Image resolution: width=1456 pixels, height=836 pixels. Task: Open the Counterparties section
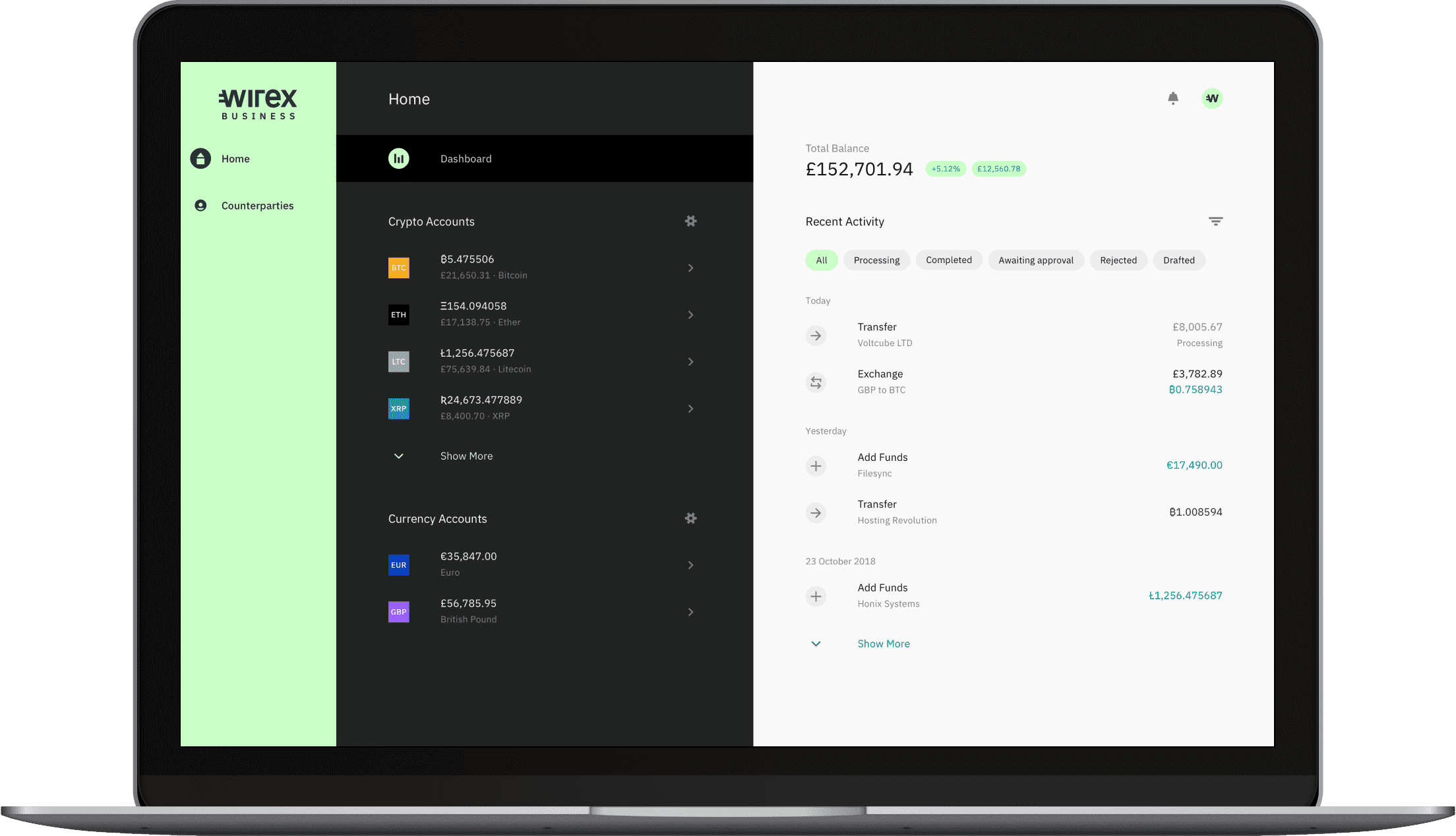(257, 205)
